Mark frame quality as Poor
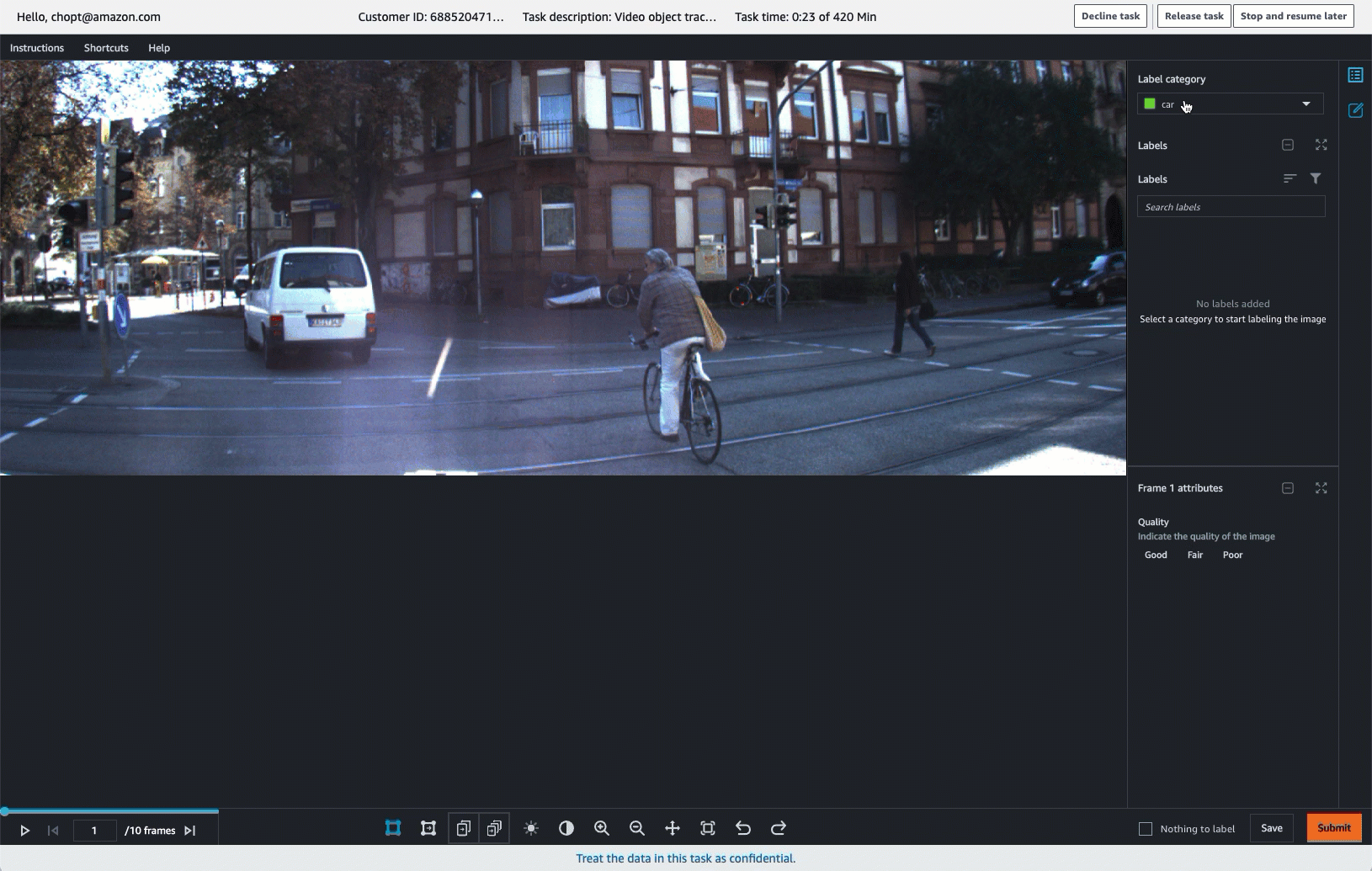The width and height of the screenshot is (1372, 871). tap(1232, 555)
